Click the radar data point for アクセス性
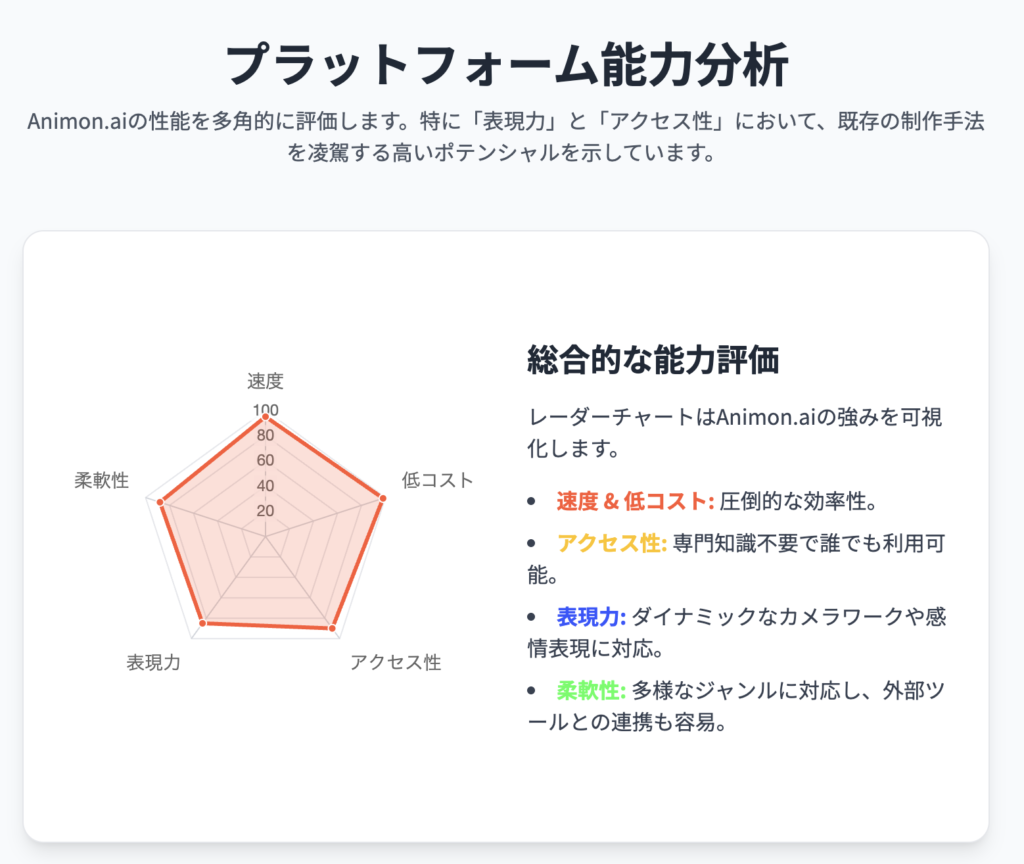Image resolution: width=1024 pixels, height=864 pixels. (332, 628)
